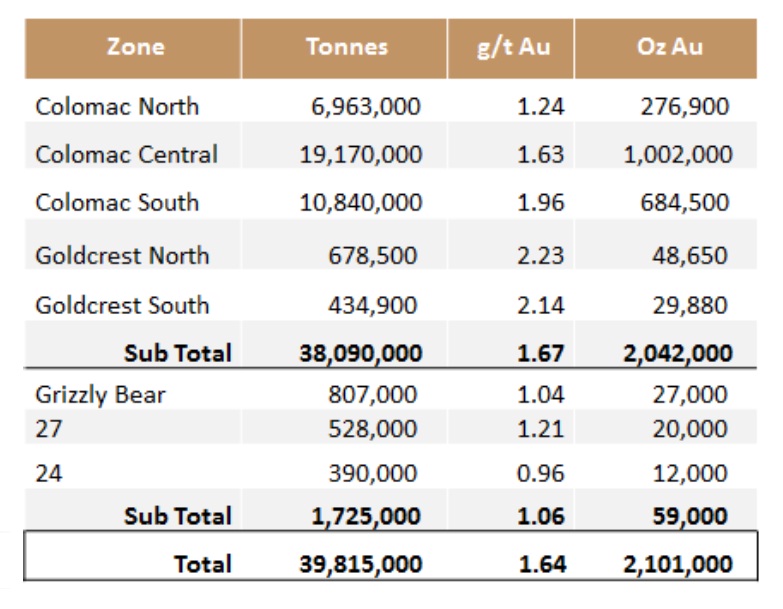Image resolution: width=783 pixels, height=609 pixels.
Task: Click the bottom Total row label
Action: coord(202,564)
